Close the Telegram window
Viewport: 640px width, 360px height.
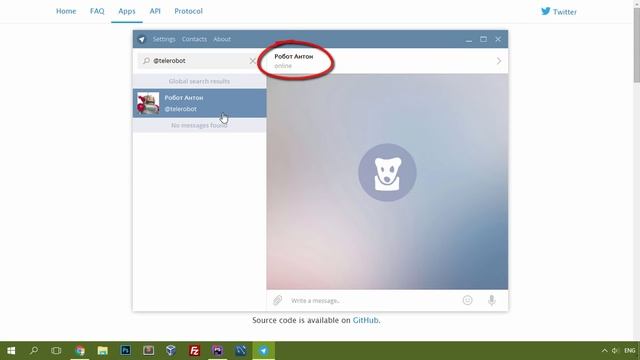coord(498,39)
